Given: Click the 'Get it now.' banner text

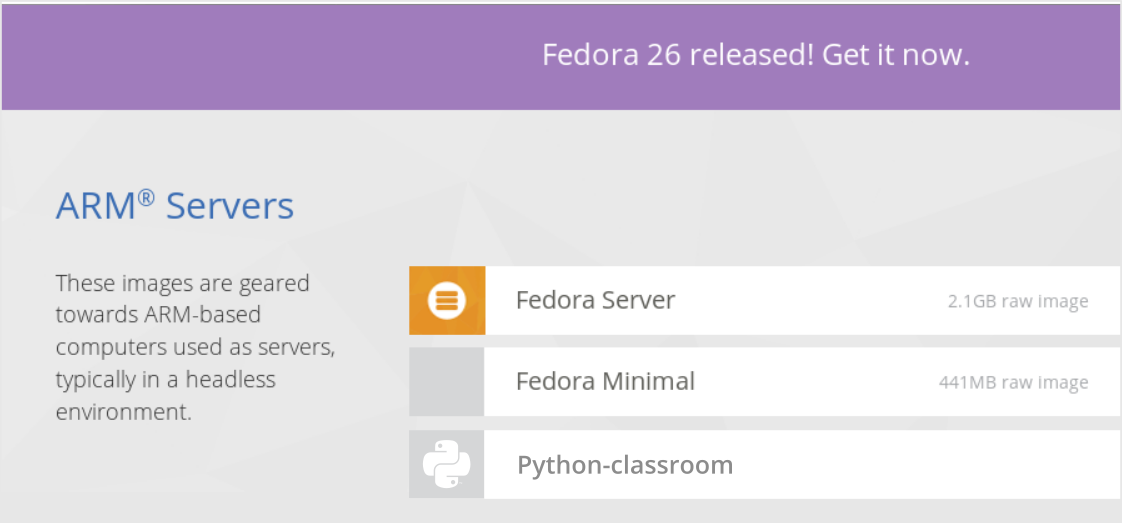Looking at the screenshot, I should tap(896, 55).
